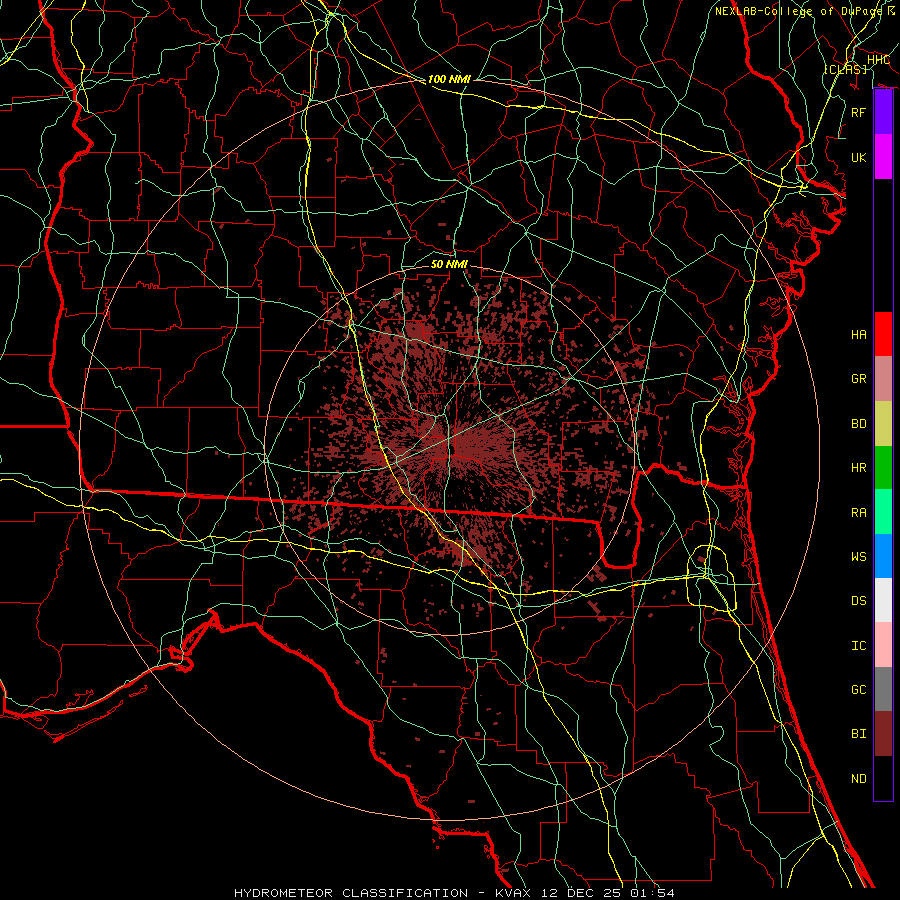Select the 'BD' legend label

(859, 424)
